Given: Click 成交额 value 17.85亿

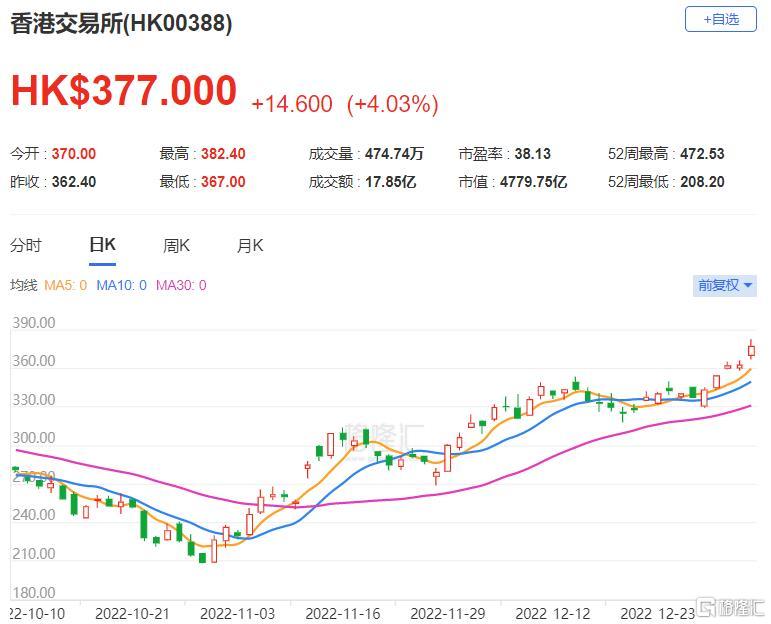Looking at the screenshot, I should [390, 182].
